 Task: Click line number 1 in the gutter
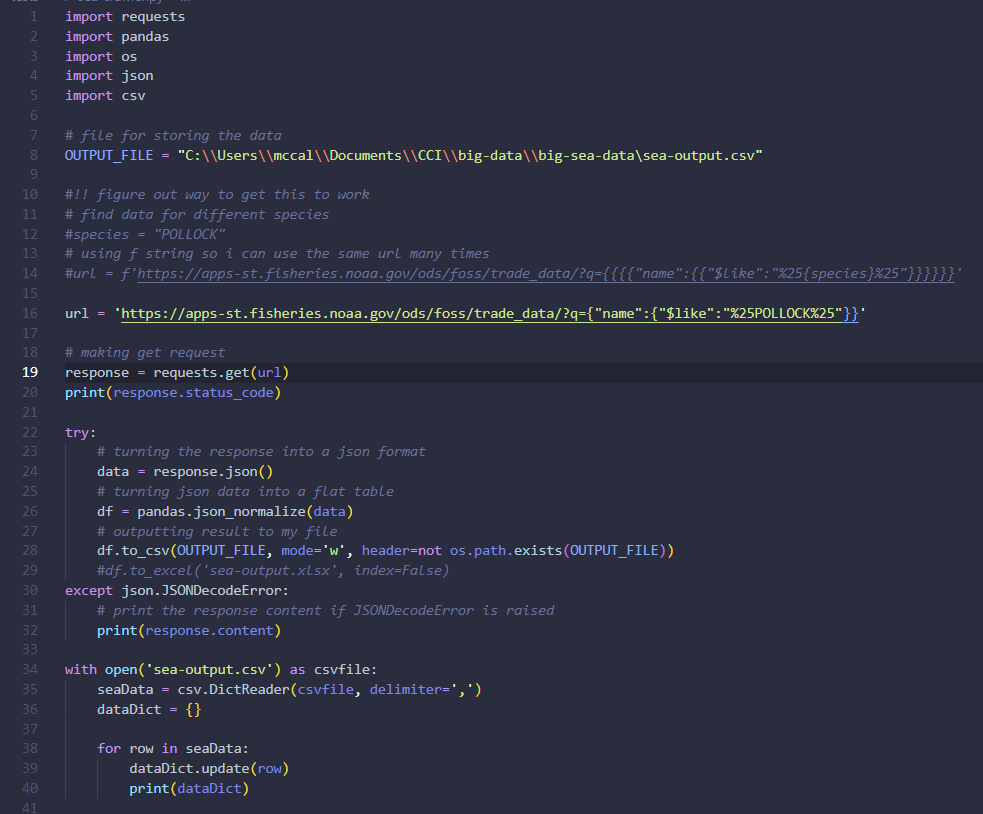[33, 17]
